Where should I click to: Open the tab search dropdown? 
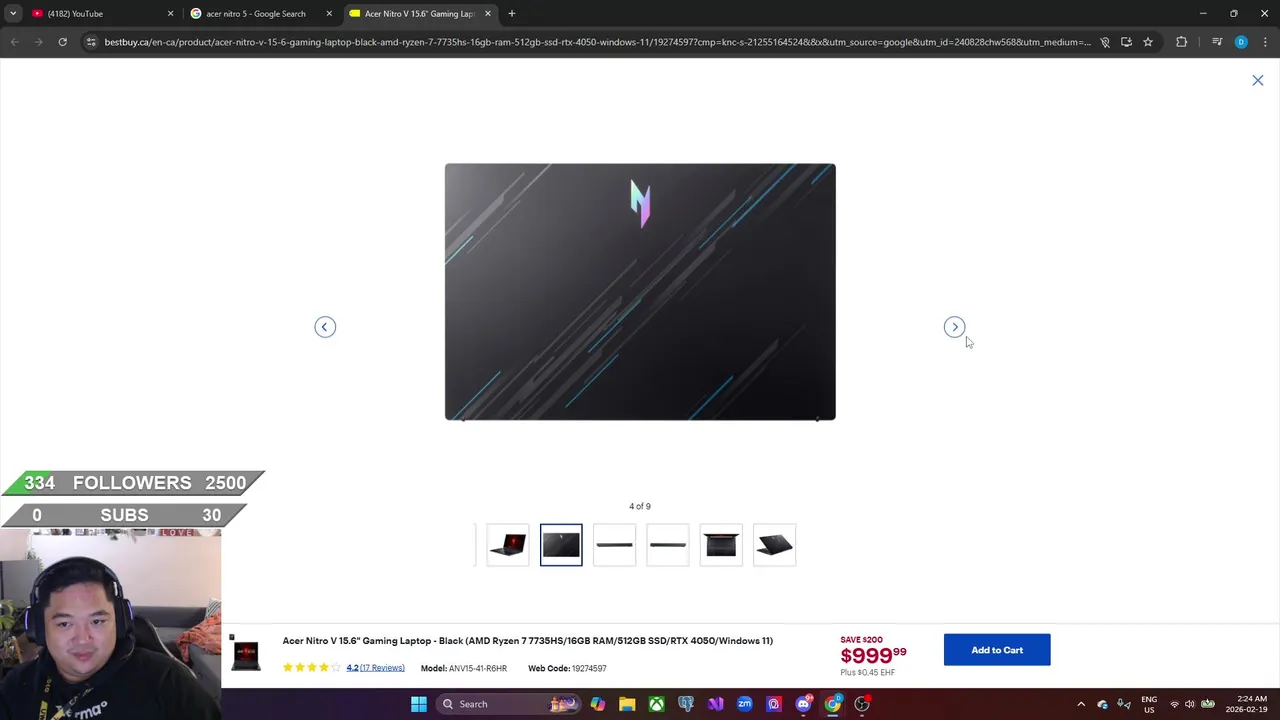click(x=13, y=14)
